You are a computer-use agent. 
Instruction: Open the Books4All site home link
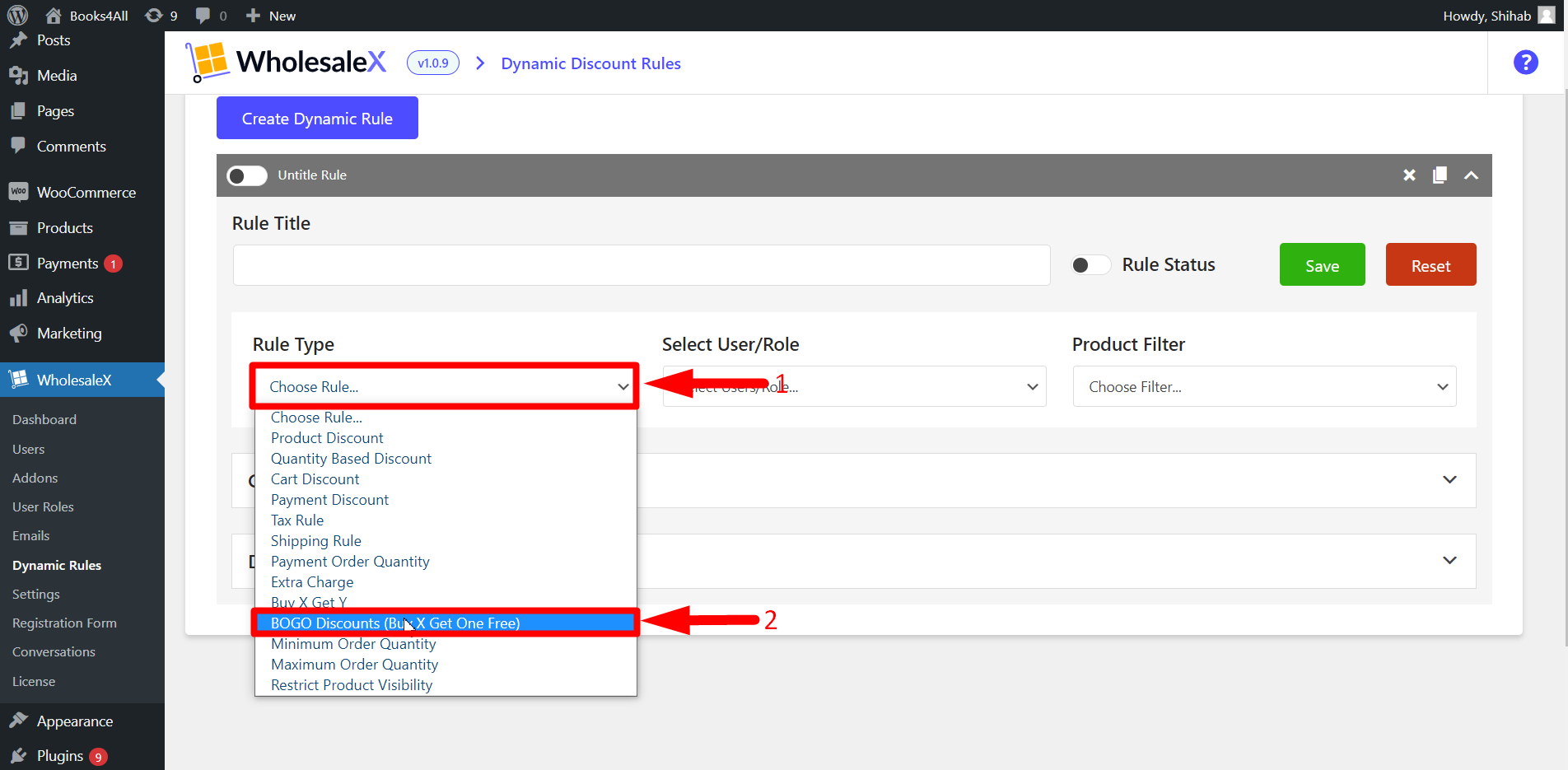[86, 16]
